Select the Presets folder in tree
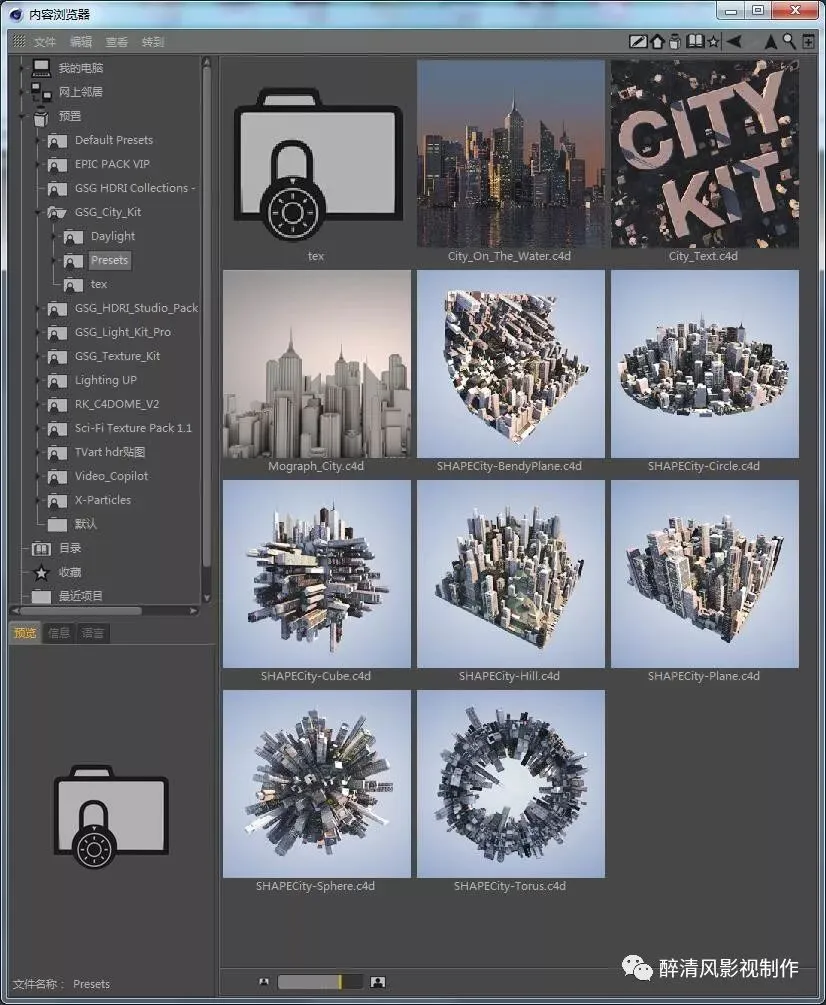The width and height of the screenshot is (826, 1005). pos(109,260)
